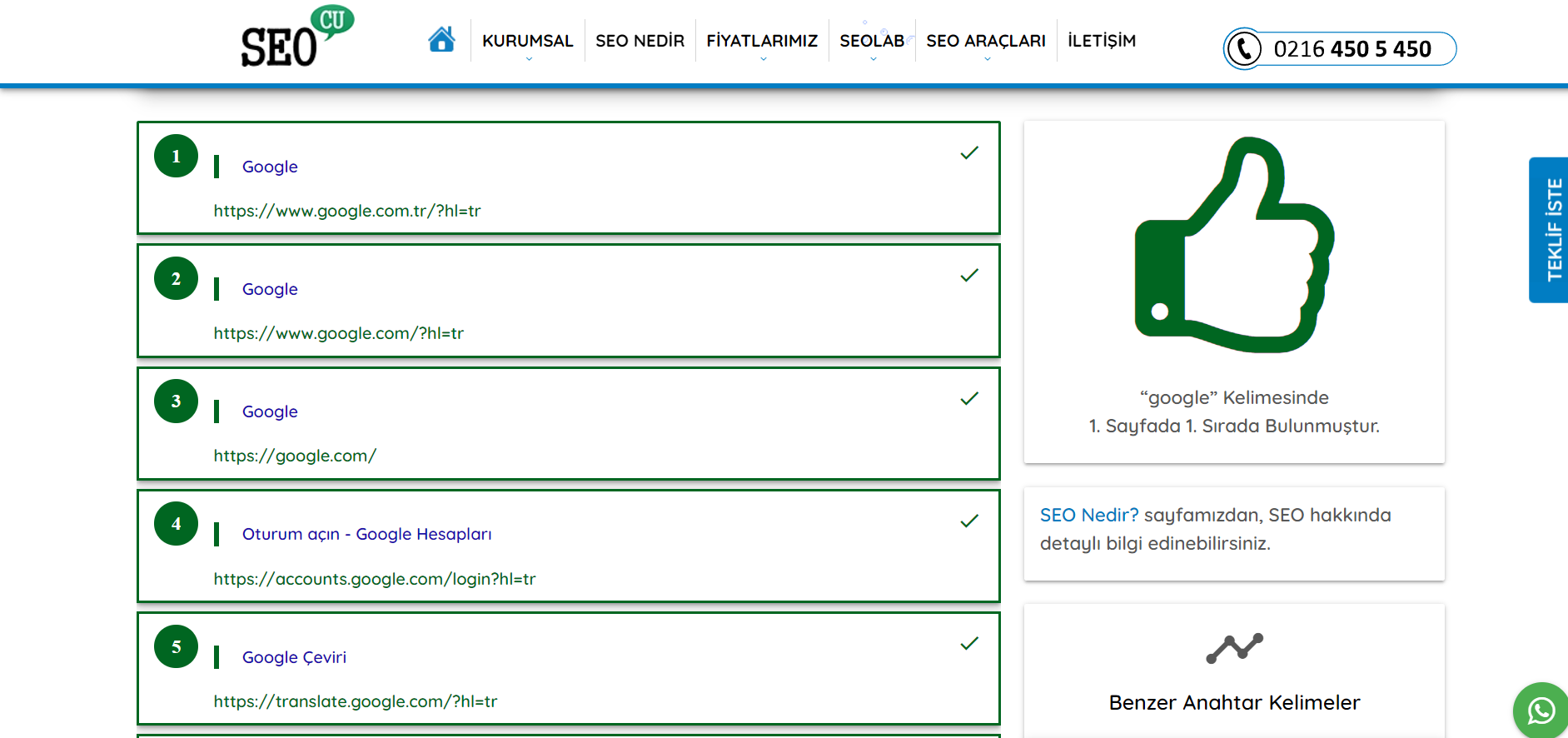Open the WhatsApp chat bubble
This screenshot has height=738, width=1568.
coord(1541,711)
